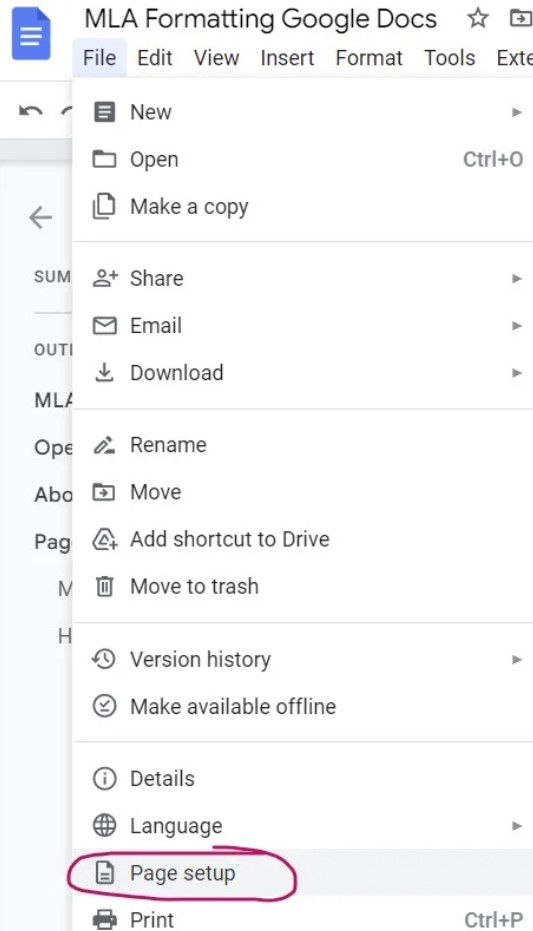Image resolution: width=533 pixels, height=931 pixels.
Task: Click the Make a copy icon
Action: 104,207
